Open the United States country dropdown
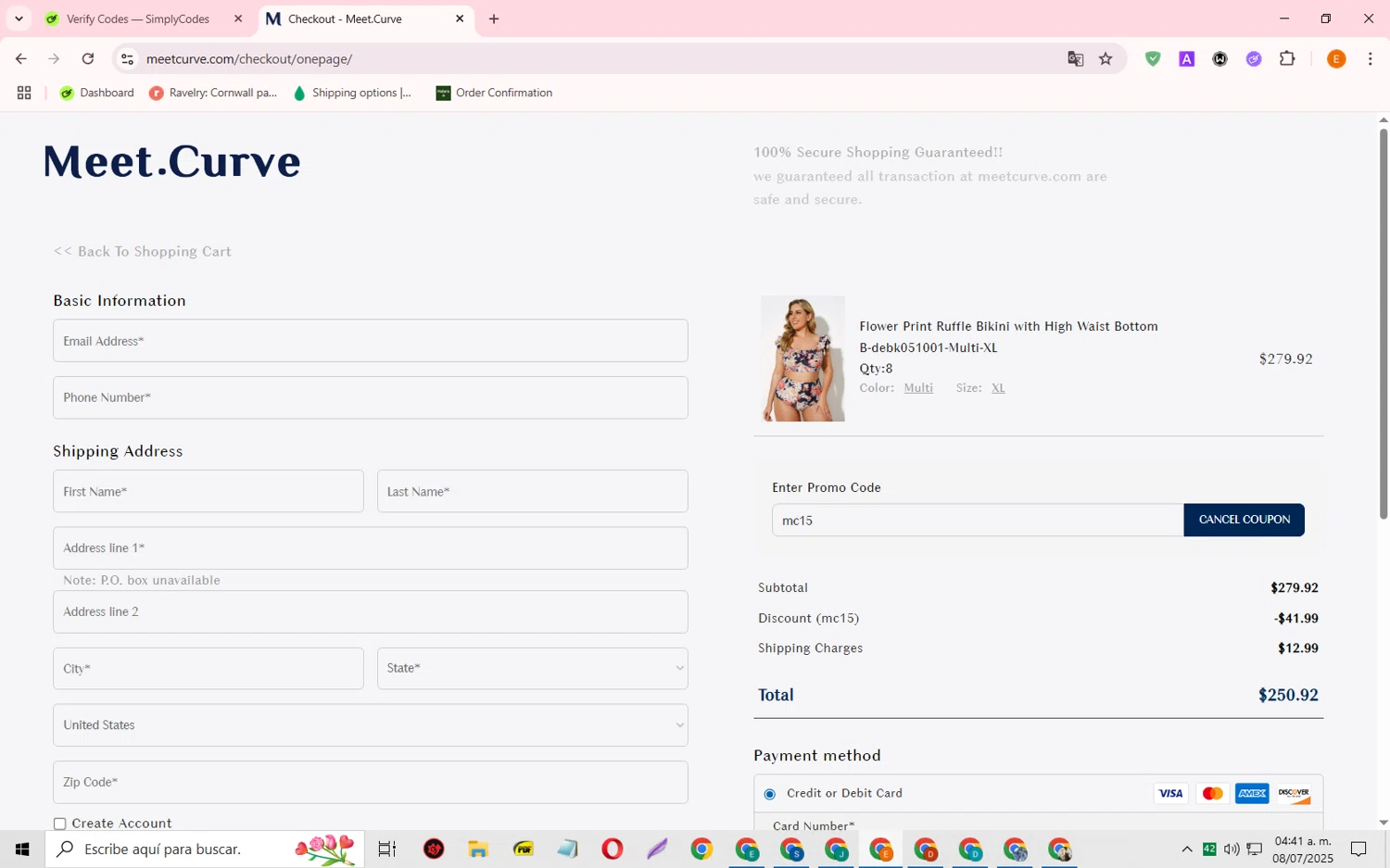The width and height of the screenshot is (1390, 868). [x=370, y=725]
